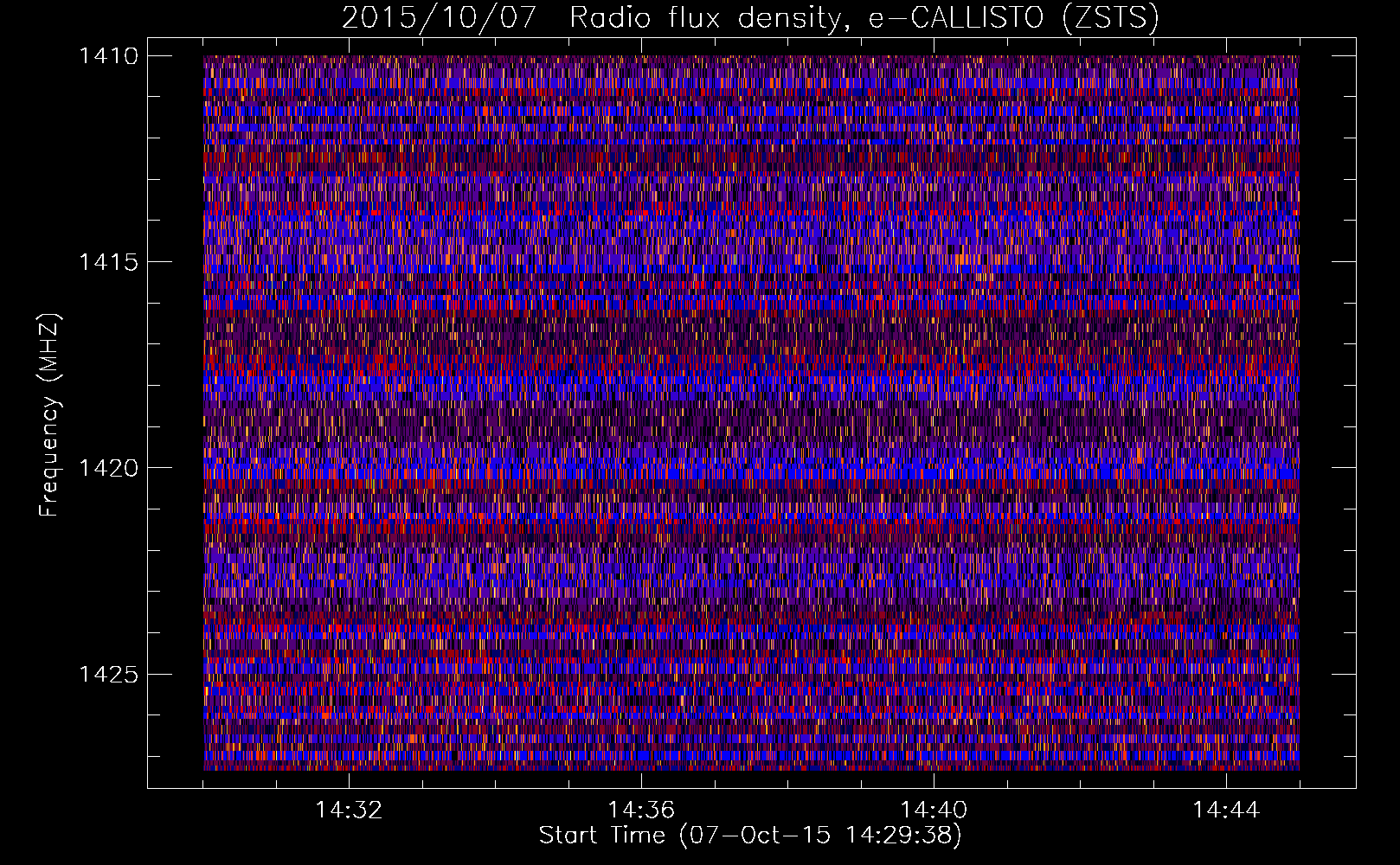
Task: Click the 14:44 time tick label
Action: (1226, 811)
